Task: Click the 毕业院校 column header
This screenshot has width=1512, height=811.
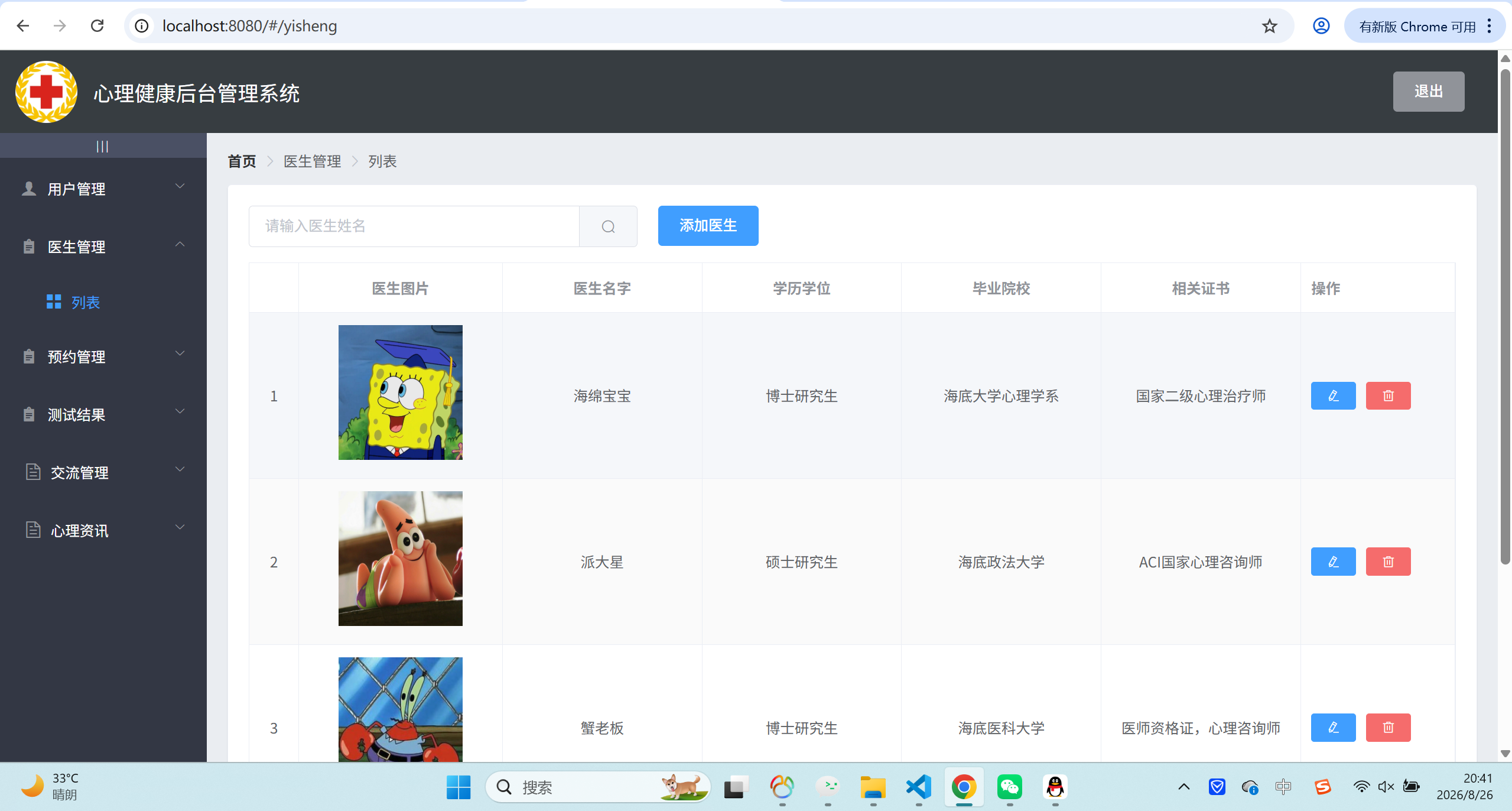Action: 1001,288
